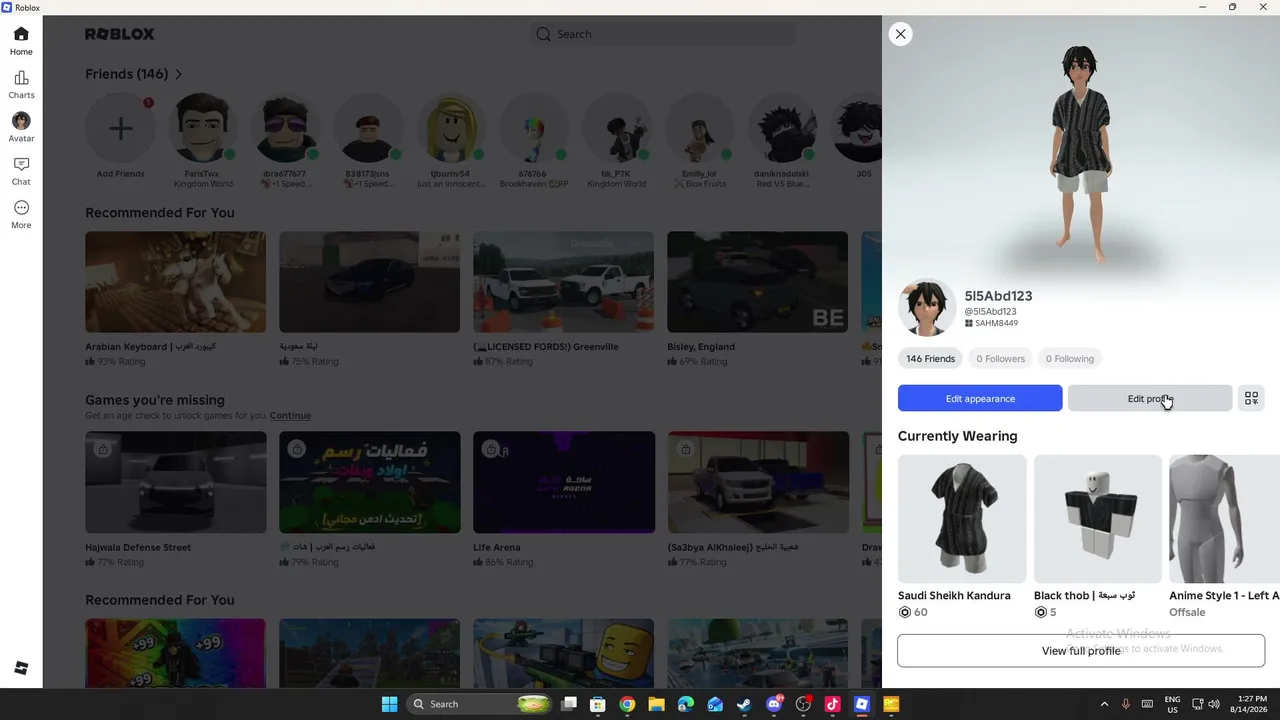This screenshot has width=1280, height=720.
Task: Show the 0 Following list
Action: coord(1070,359)
